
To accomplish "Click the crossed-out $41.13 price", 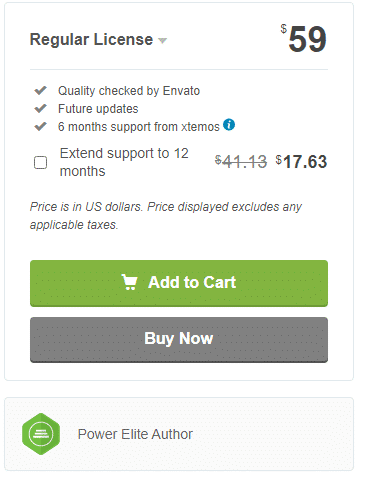I will (241, 162).
